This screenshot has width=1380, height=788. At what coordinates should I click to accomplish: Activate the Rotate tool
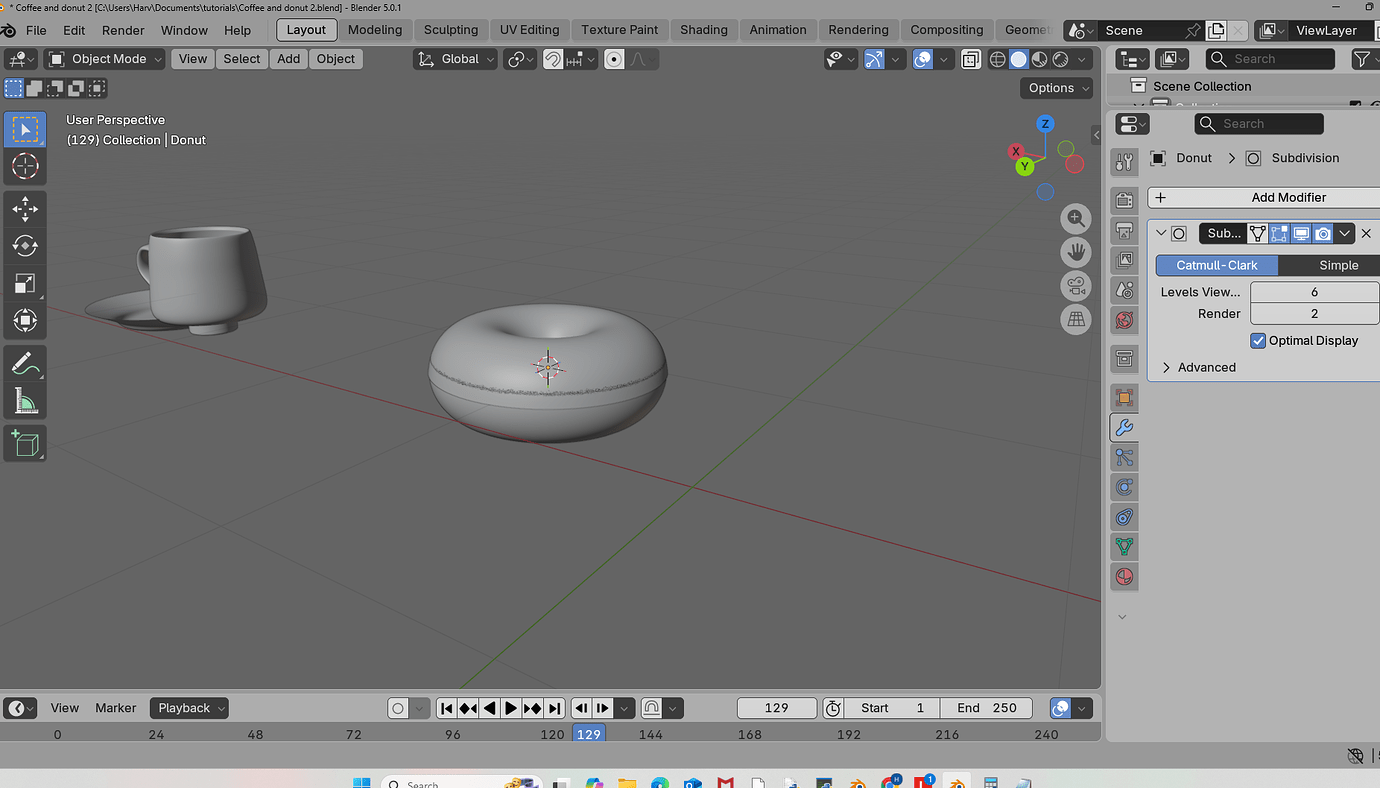(25, 246)
